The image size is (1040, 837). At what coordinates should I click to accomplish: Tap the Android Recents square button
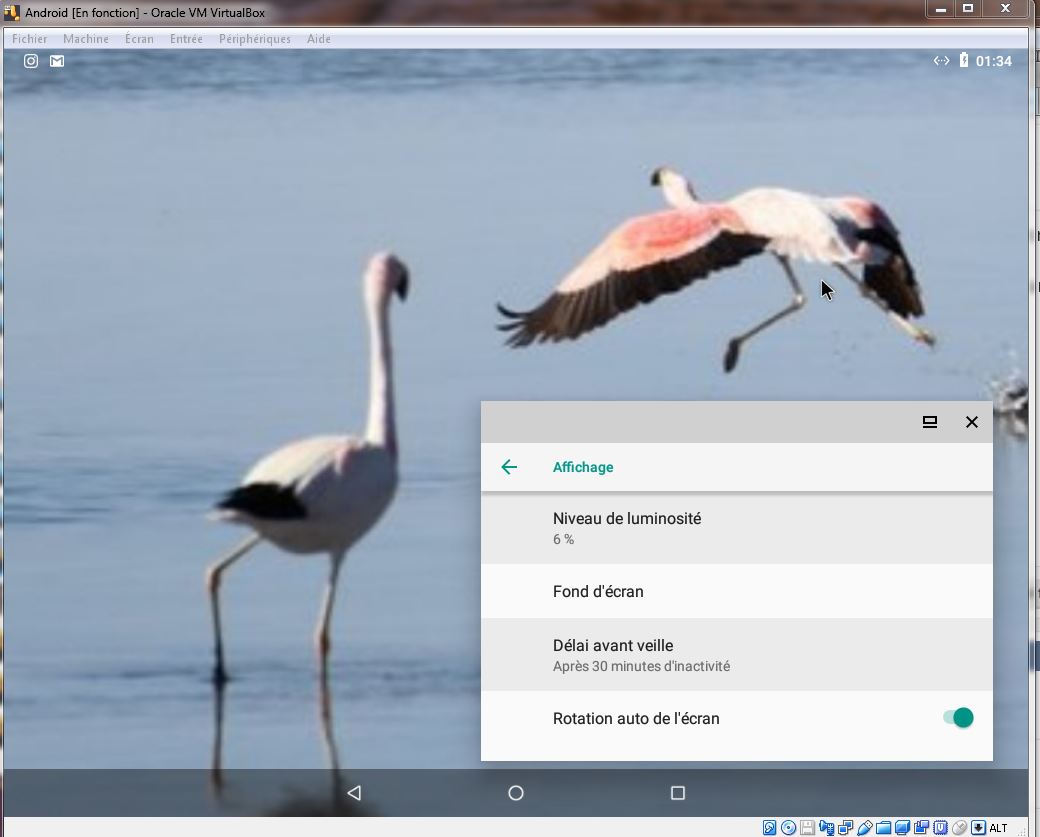coord(678,793)
